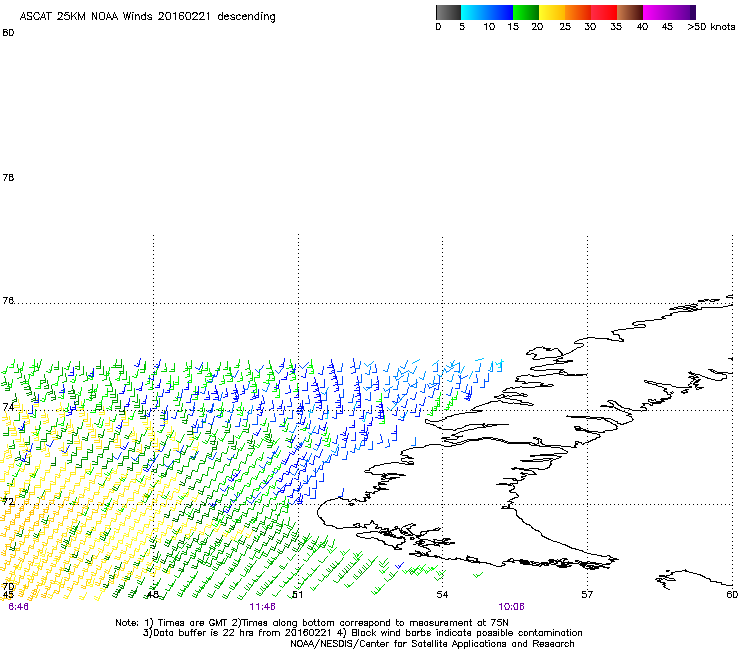Click the note line starting '3)Data buffer is 22 hrs'
The image size is (740, 650).
tap(362, 633)
